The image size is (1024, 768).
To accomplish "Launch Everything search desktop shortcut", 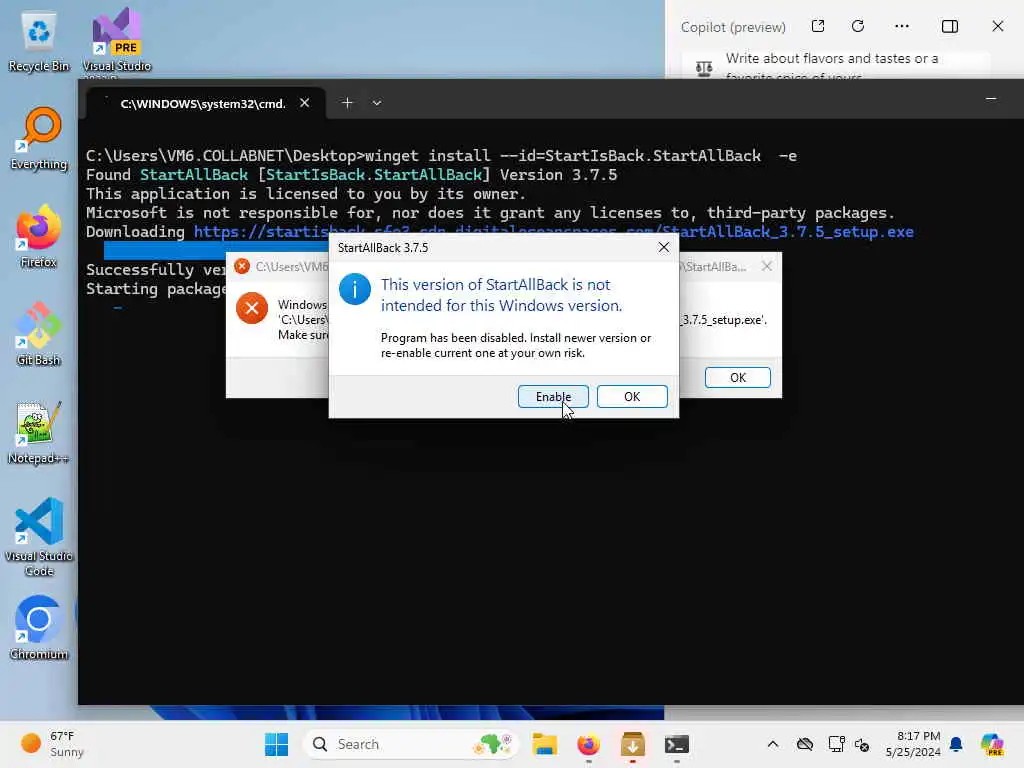I will click(x=39, y=139).
